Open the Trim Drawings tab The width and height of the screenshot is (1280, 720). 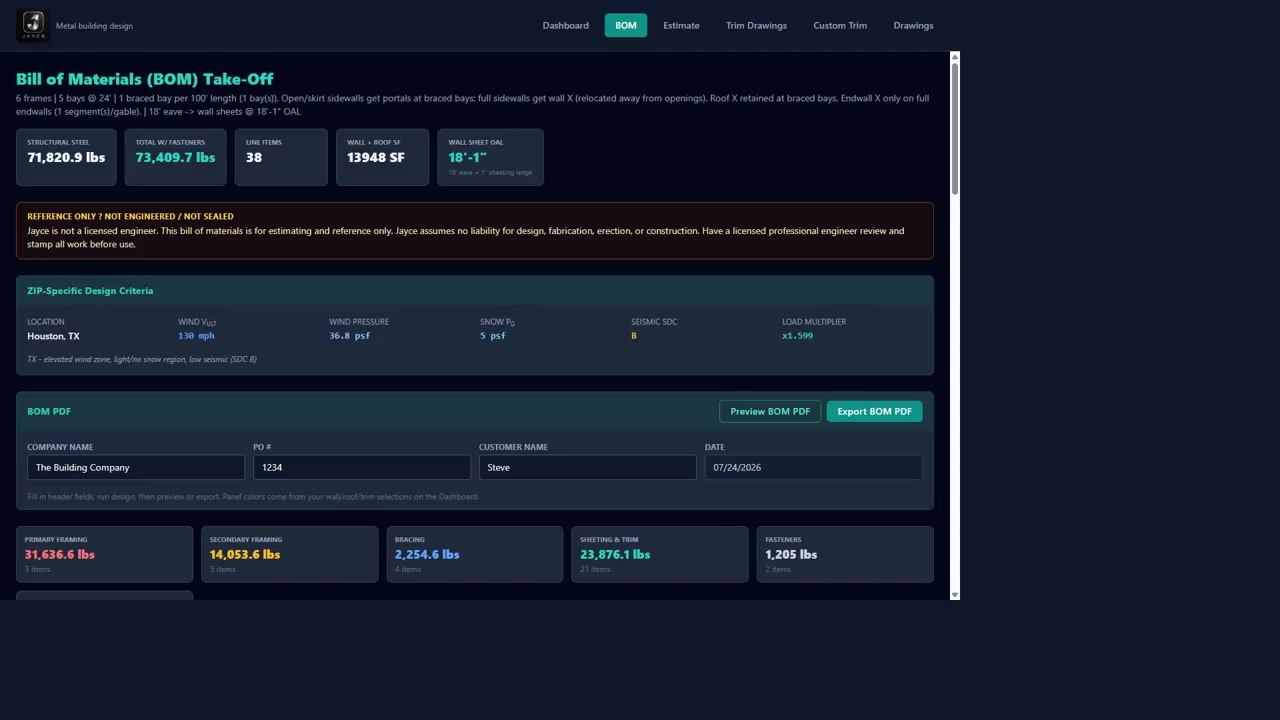(x=756, y=25)
